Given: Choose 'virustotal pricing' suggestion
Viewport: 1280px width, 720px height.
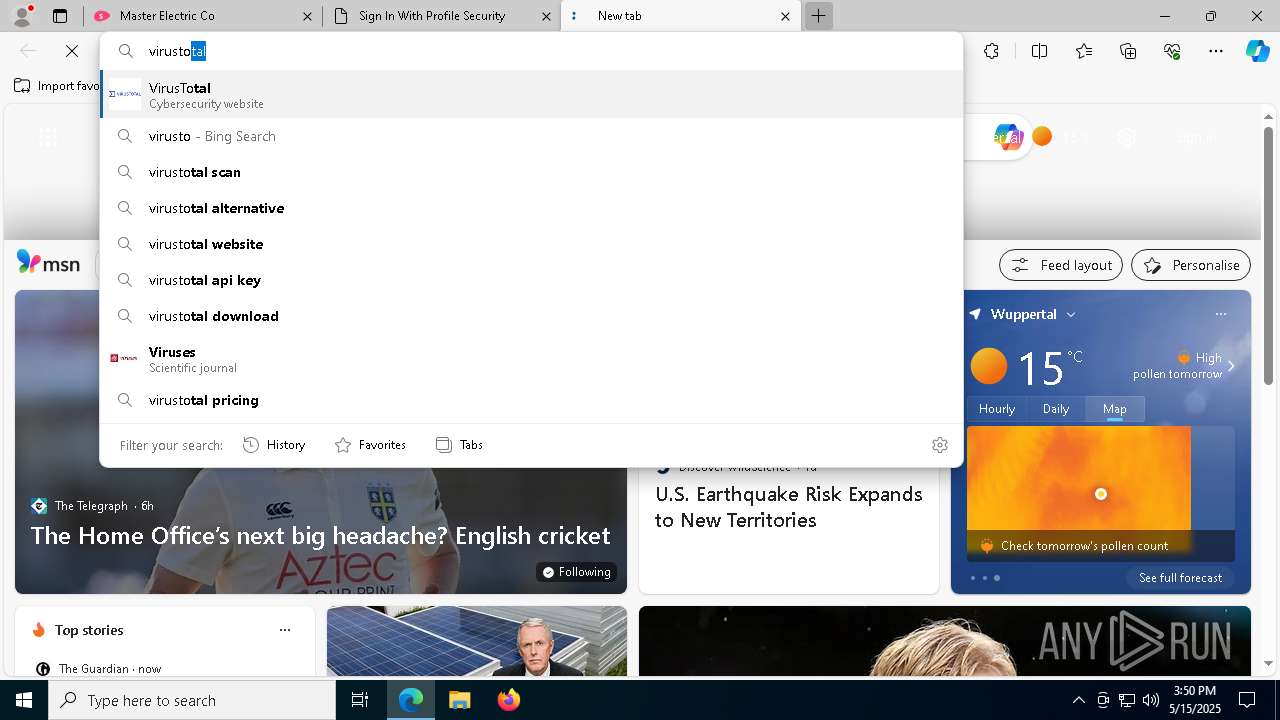Looking at the screenshot, I should (531, 400).
